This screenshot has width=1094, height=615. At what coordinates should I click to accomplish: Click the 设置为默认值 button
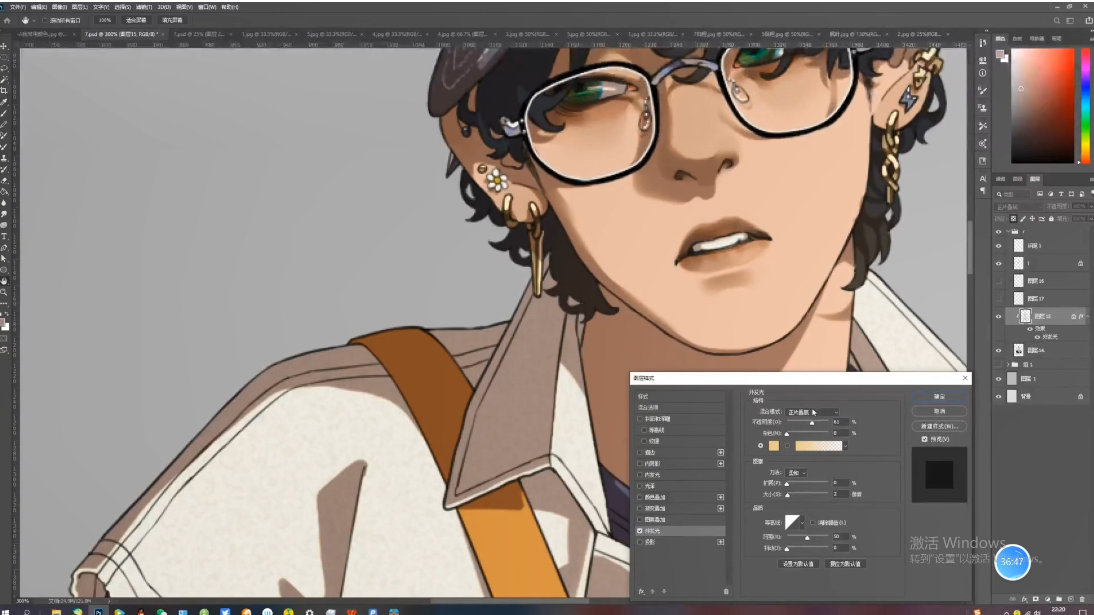[798, 564]
